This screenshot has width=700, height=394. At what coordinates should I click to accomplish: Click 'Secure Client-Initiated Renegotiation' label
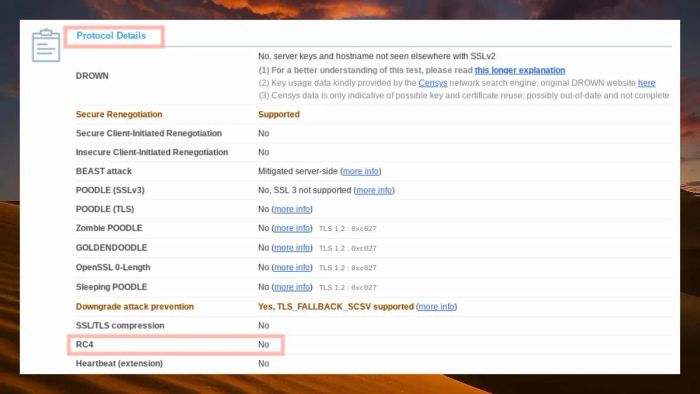(149, 133)
